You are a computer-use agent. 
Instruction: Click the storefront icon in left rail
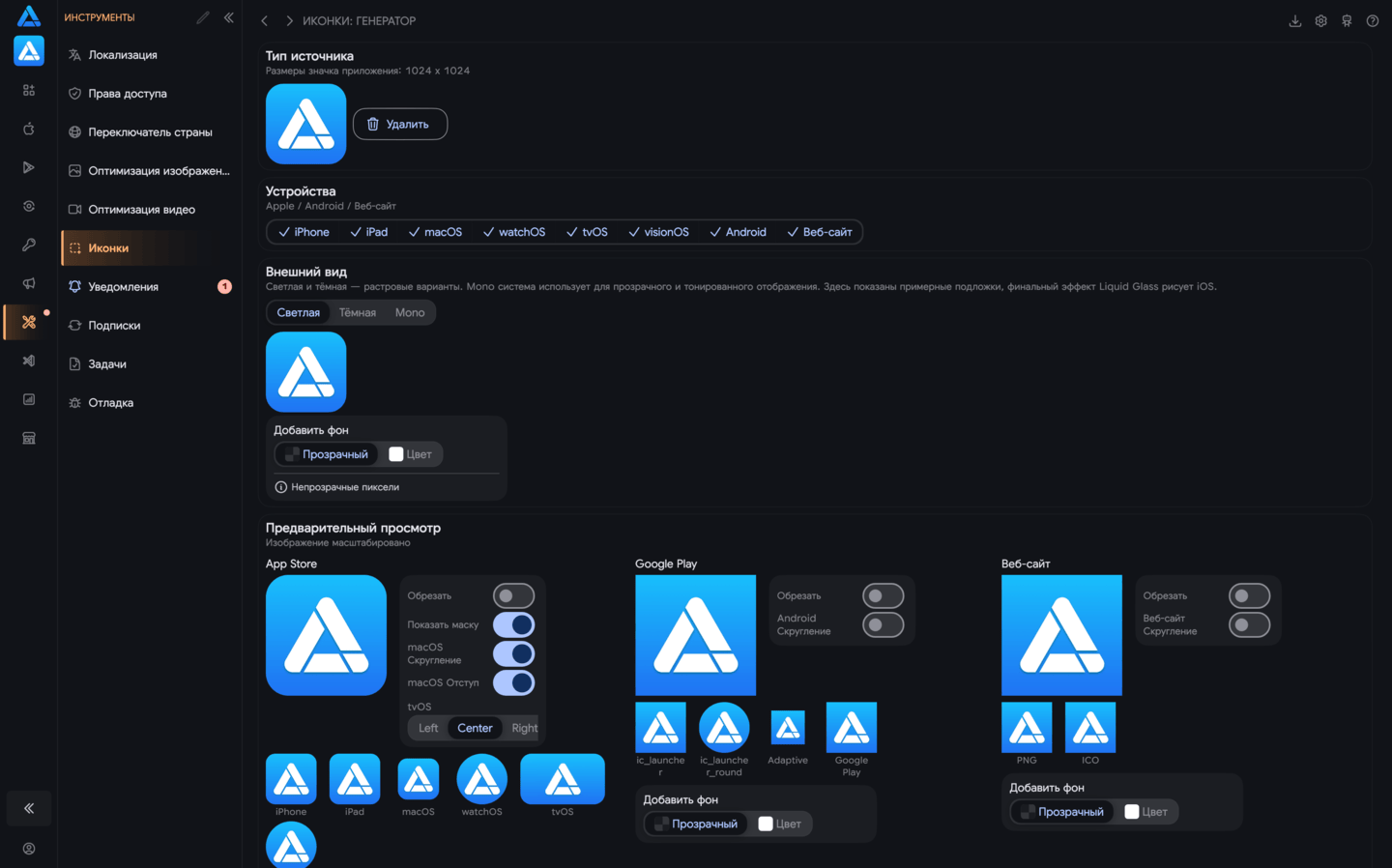coord(29,438)
